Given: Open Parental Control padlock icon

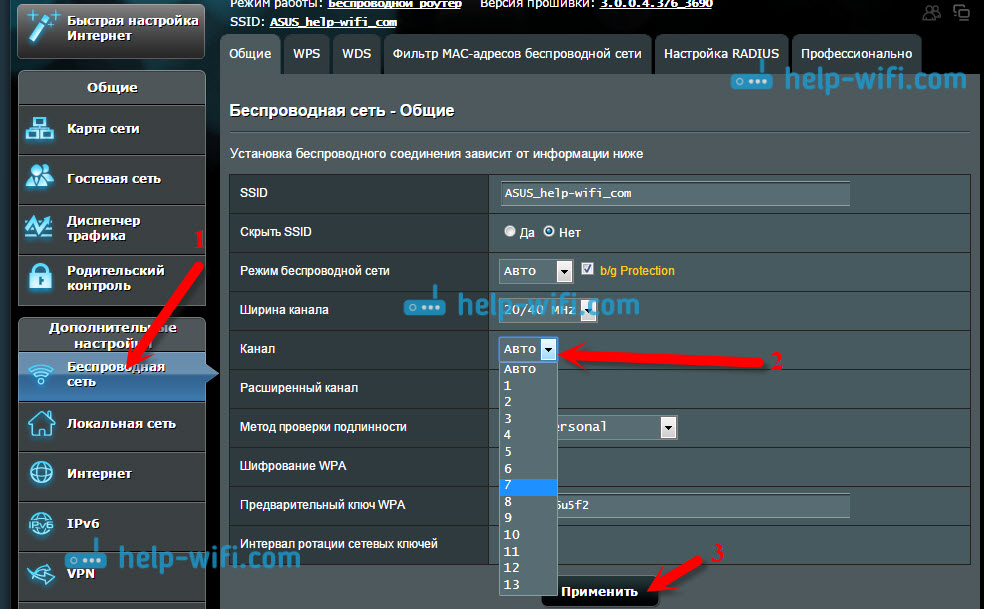Looking at the screenshot, I should (x=41, y=278).
